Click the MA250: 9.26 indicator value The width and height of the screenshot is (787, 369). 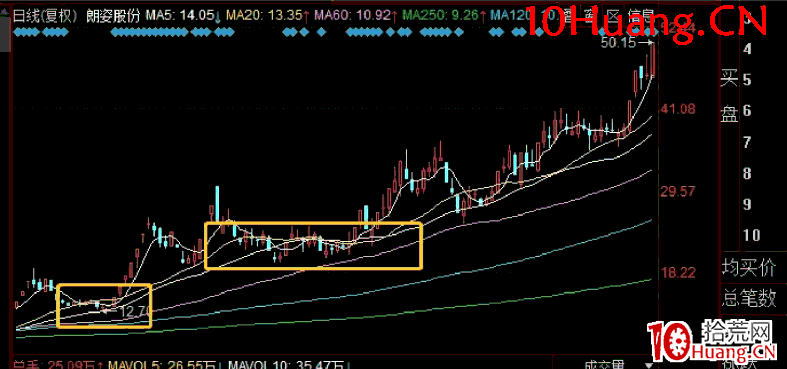pyautogui.click(x=444, y=16)
